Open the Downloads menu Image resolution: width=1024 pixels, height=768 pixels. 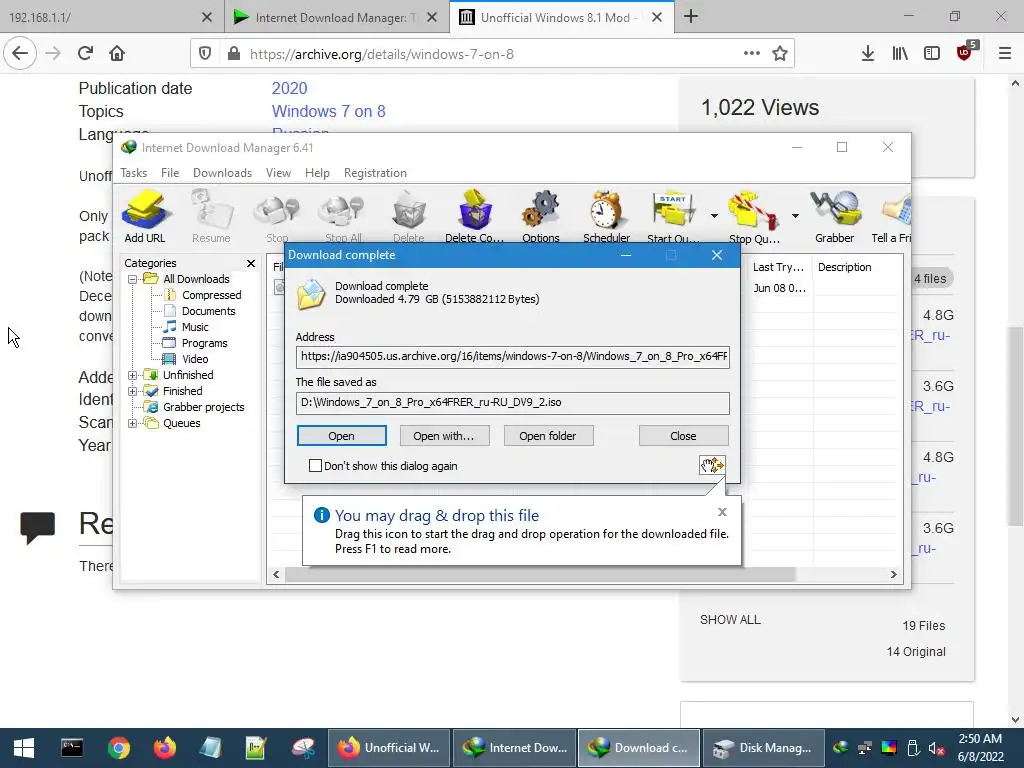point(222,173)
